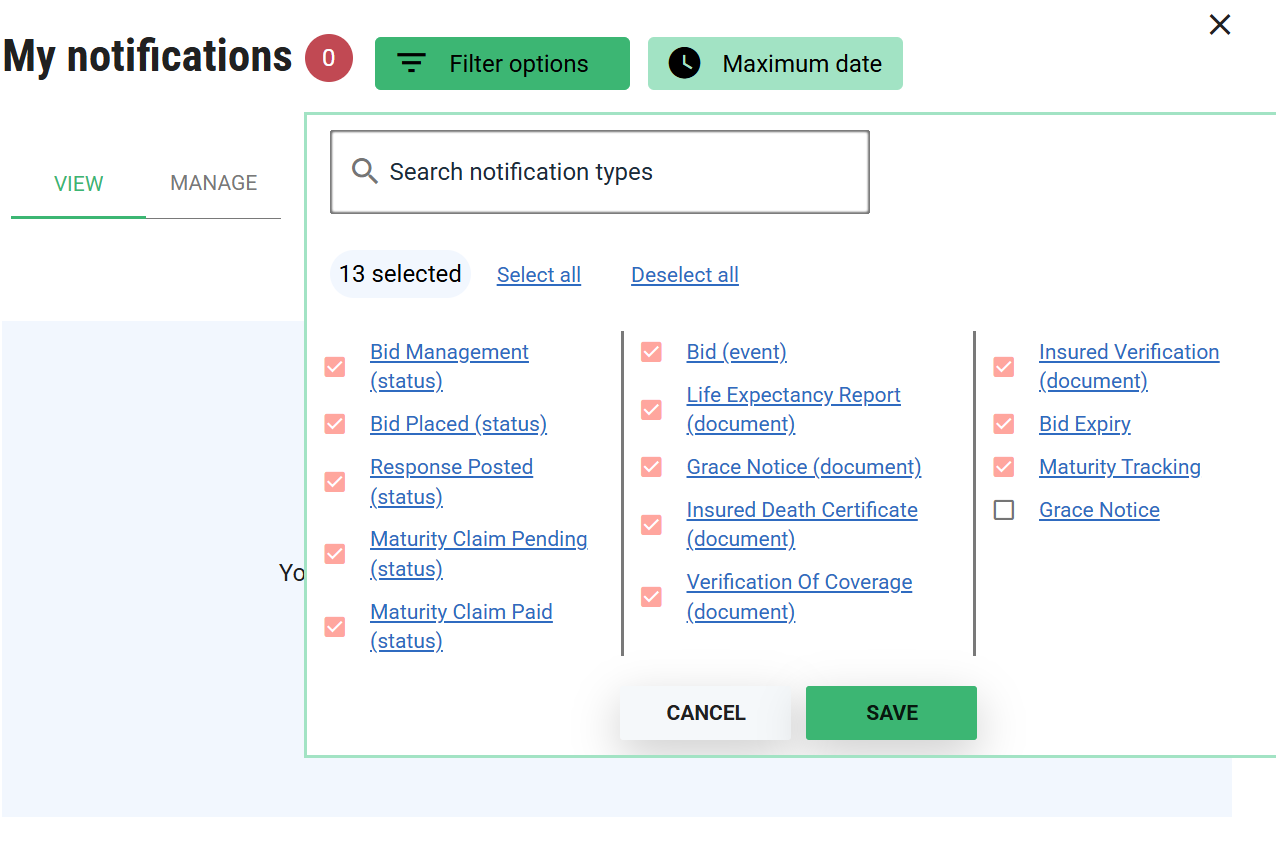This screenshot has width=1276, height=854.
Task: Click the search magnifier icon
Action: (365, 172)
